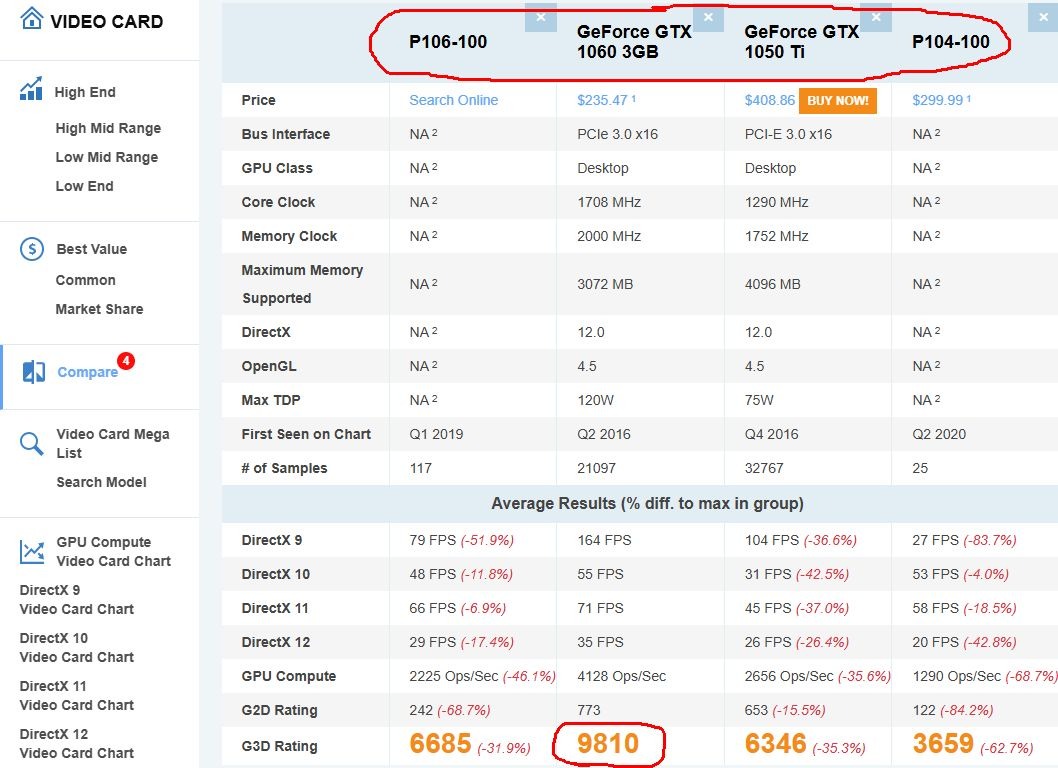
Task: Select Search Model in sidebar
Action: click(101, 482)
